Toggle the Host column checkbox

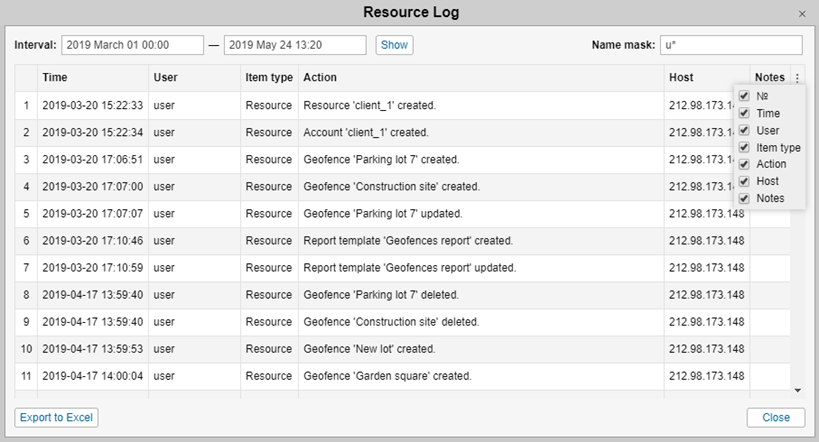point(744,181)
